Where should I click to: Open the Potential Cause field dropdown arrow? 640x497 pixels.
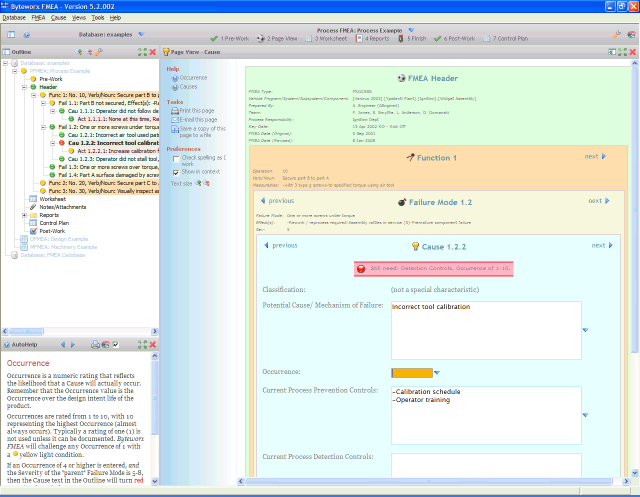coord(585,330)
